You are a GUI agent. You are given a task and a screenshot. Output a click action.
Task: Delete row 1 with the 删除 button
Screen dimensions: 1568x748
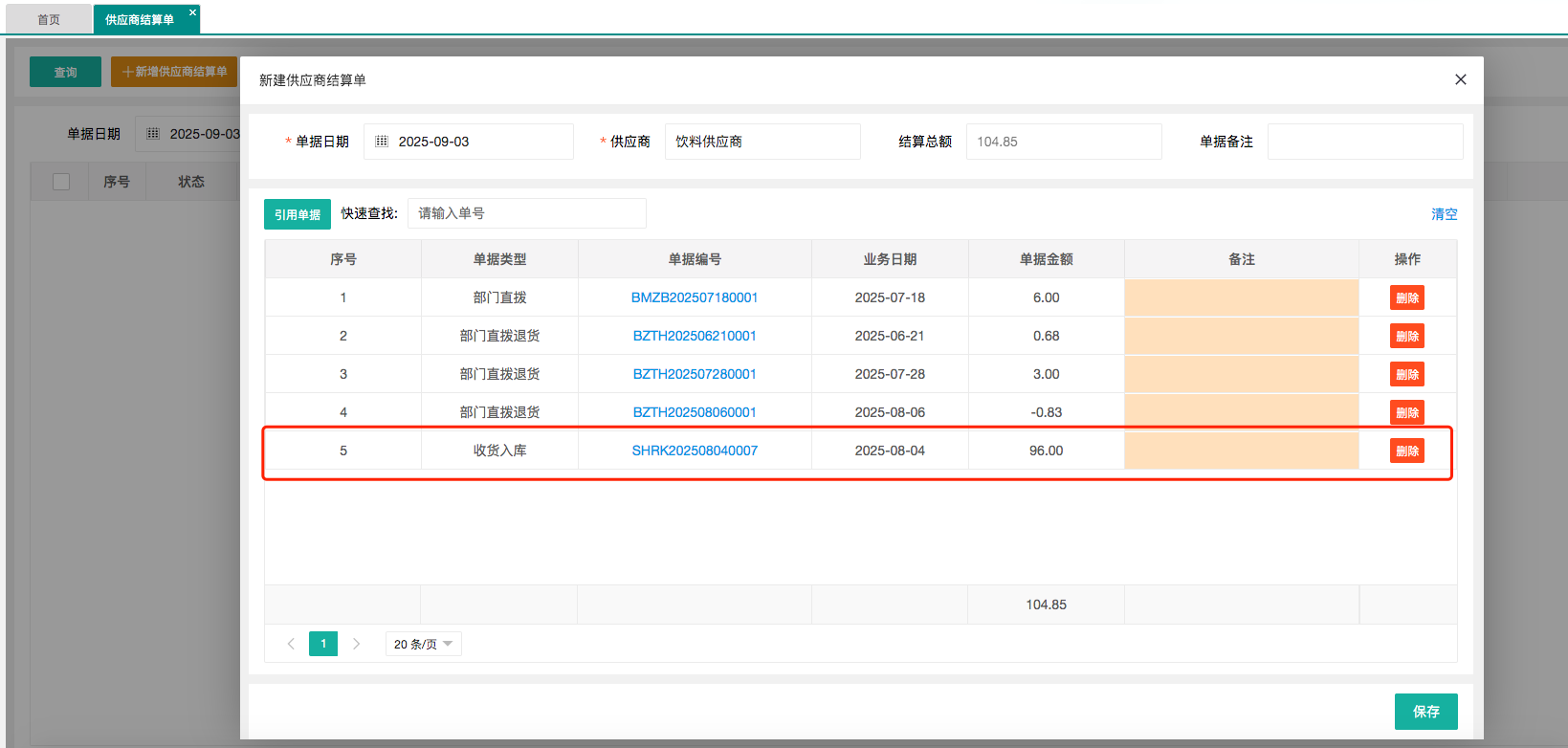click(x=1406, y=297)
